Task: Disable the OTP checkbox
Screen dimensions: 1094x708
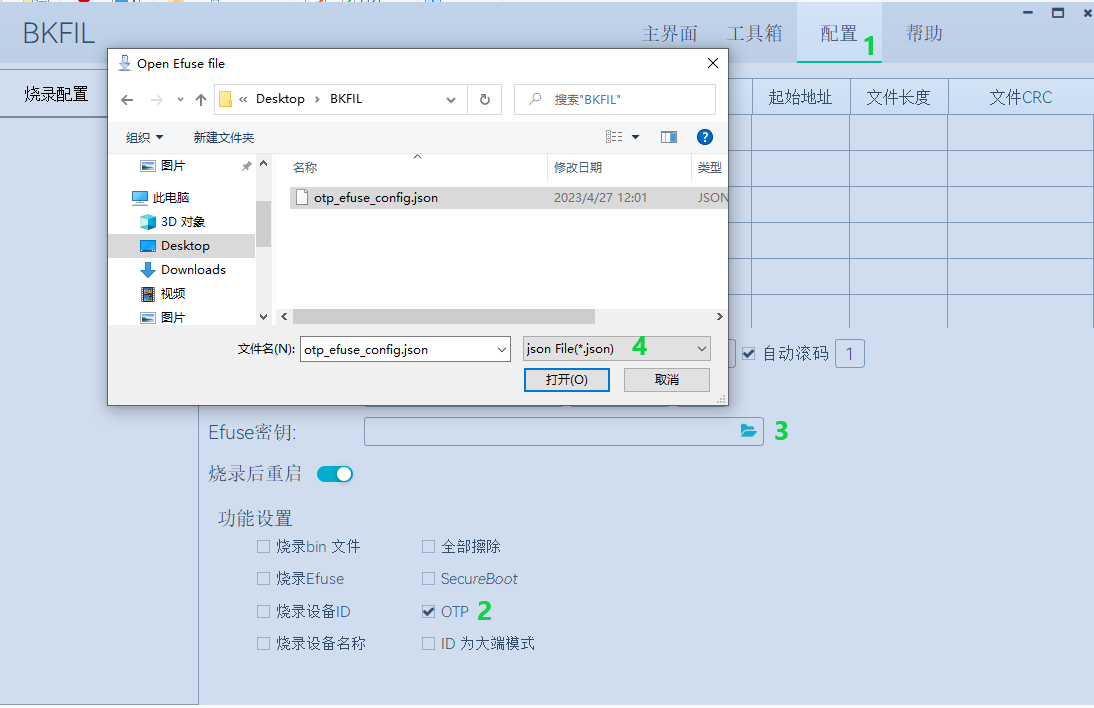Action: [x=428, y=611]
